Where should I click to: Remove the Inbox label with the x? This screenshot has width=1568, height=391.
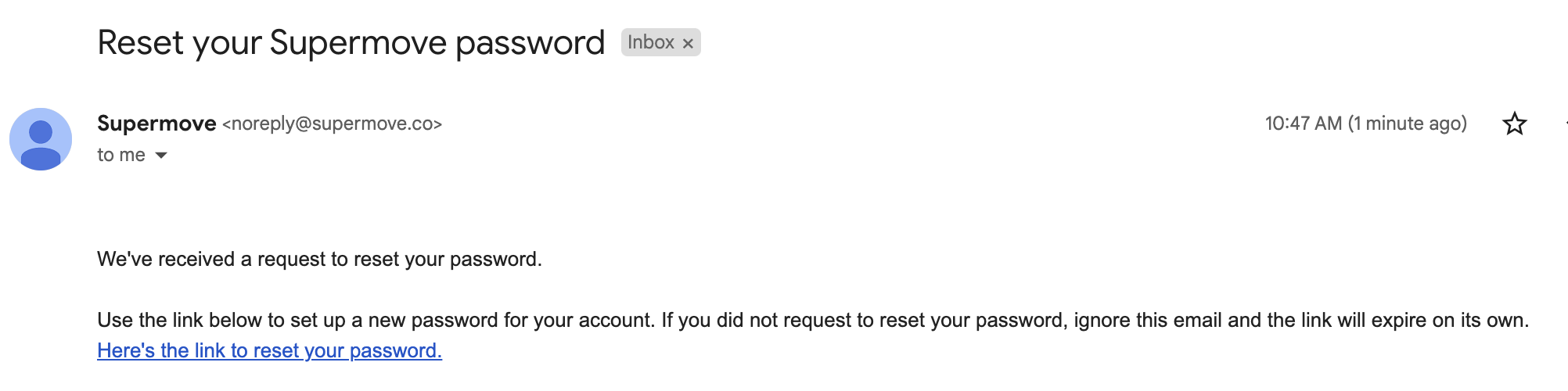pos(688,44)
